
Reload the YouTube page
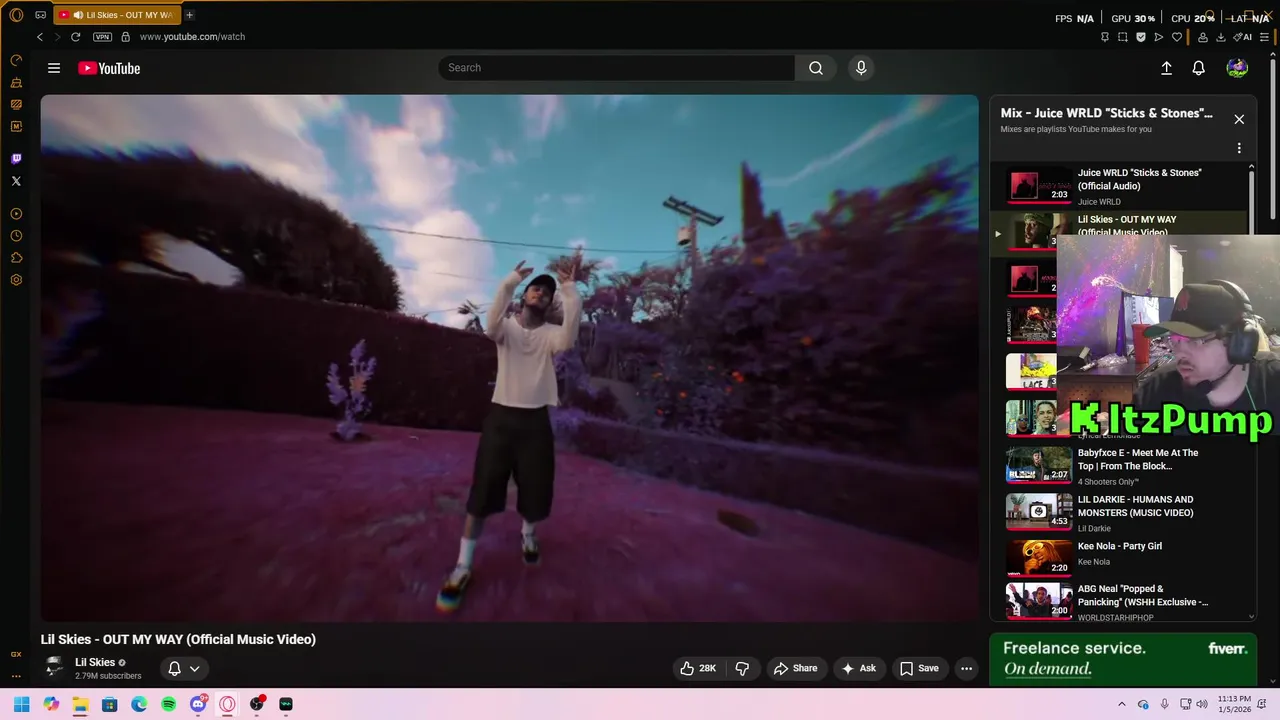[75, 37]
